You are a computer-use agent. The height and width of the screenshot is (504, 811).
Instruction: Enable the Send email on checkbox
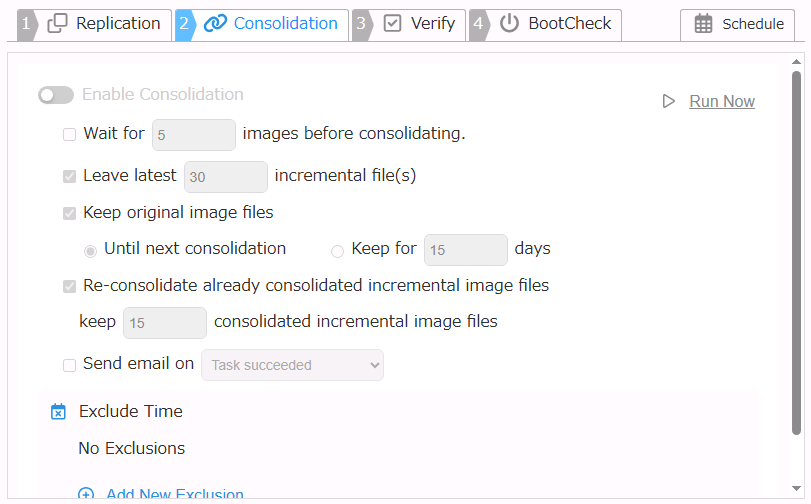pos(69,365)
